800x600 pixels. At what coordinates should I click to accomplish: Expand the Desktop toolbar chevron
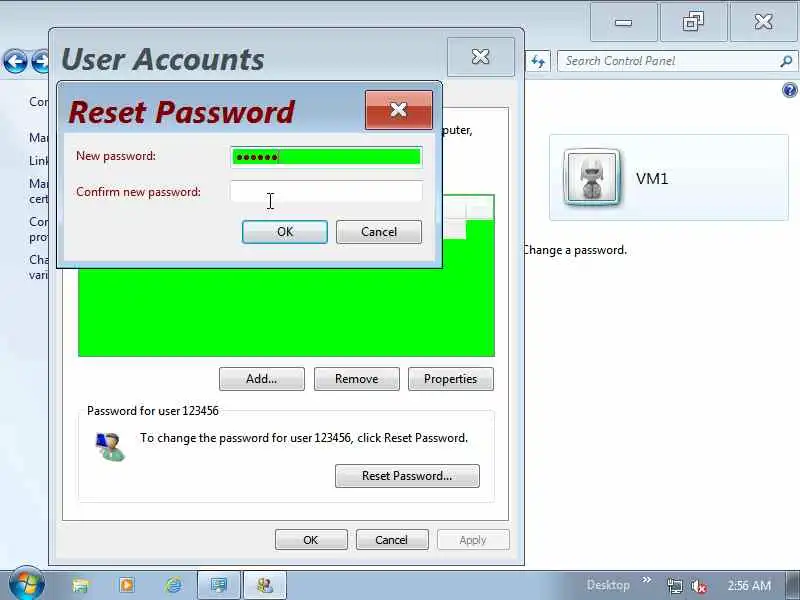click(x=646, y=580)
